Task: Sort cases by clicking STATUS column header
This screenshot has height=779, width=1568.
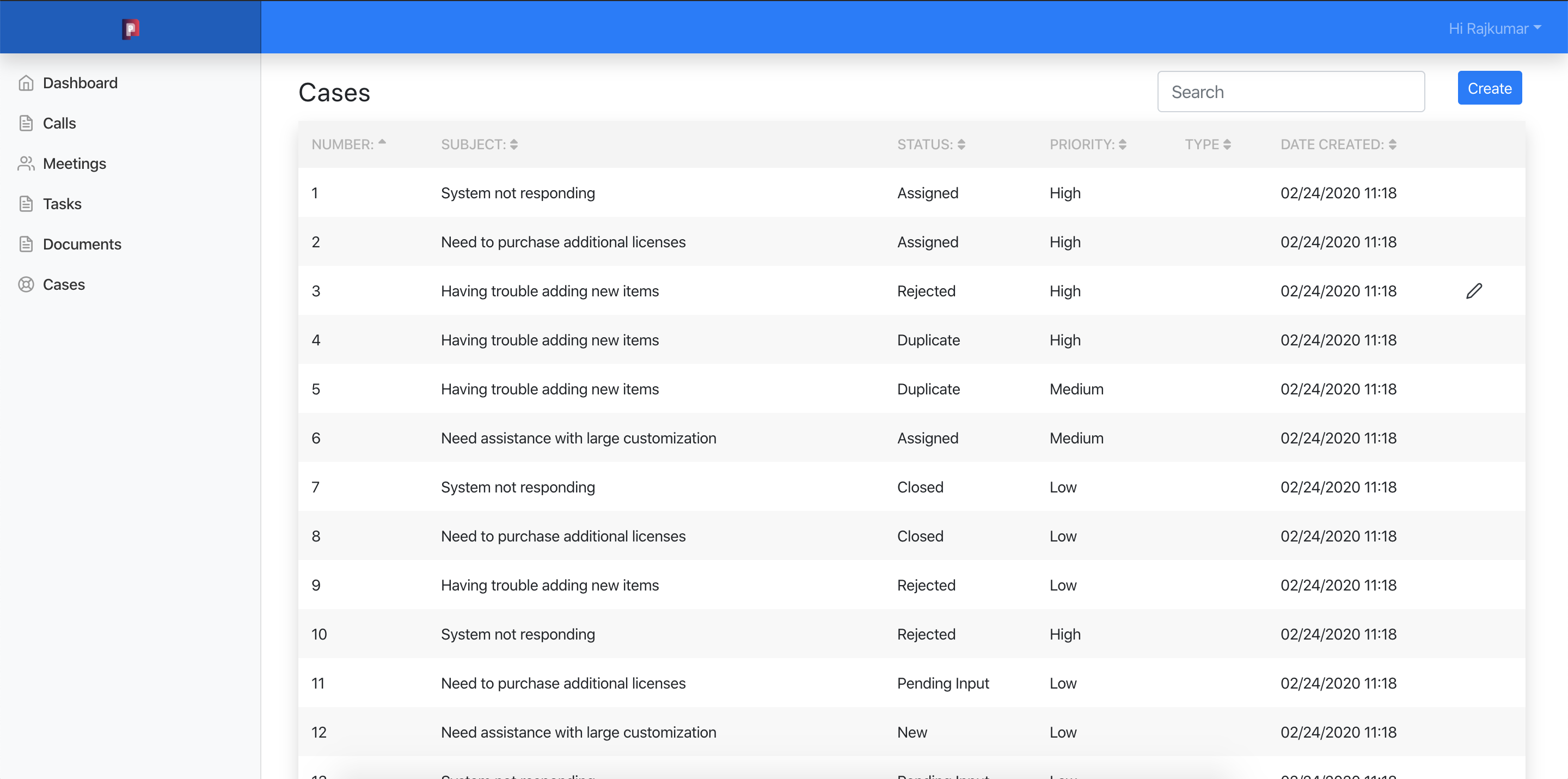Action: pos(928,144)
